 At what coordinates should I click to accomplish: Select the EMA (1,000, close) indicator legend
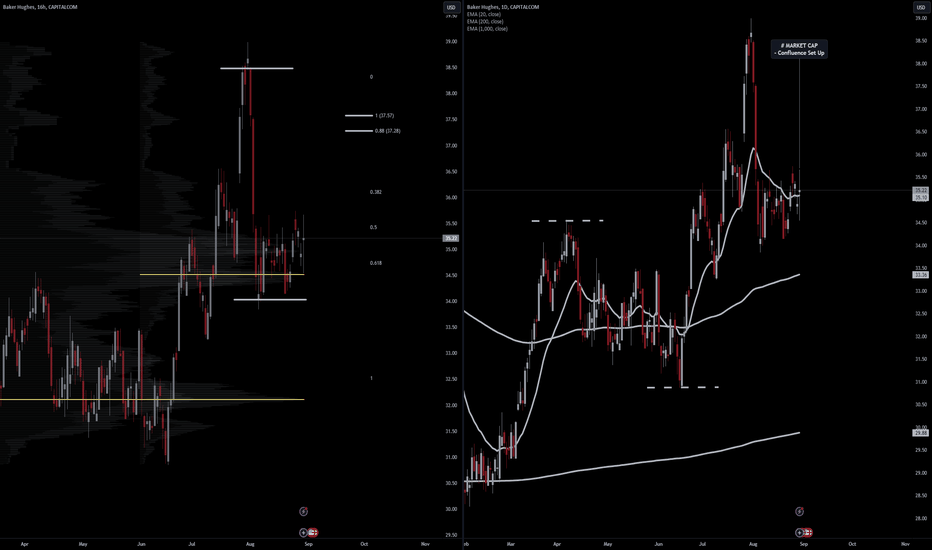[487, 29]
